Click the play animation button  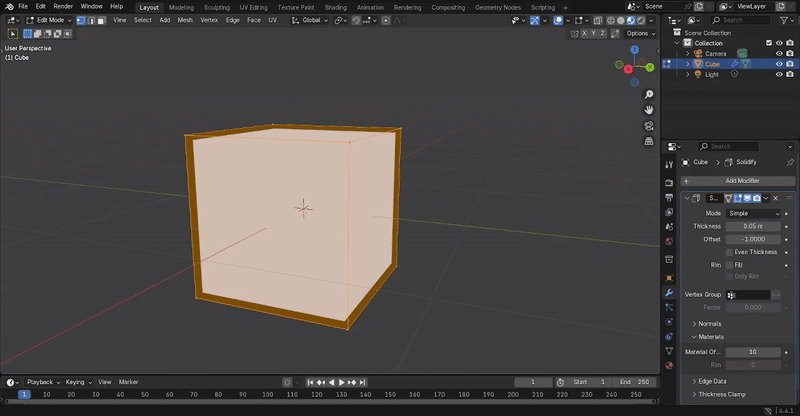(342, 382)
